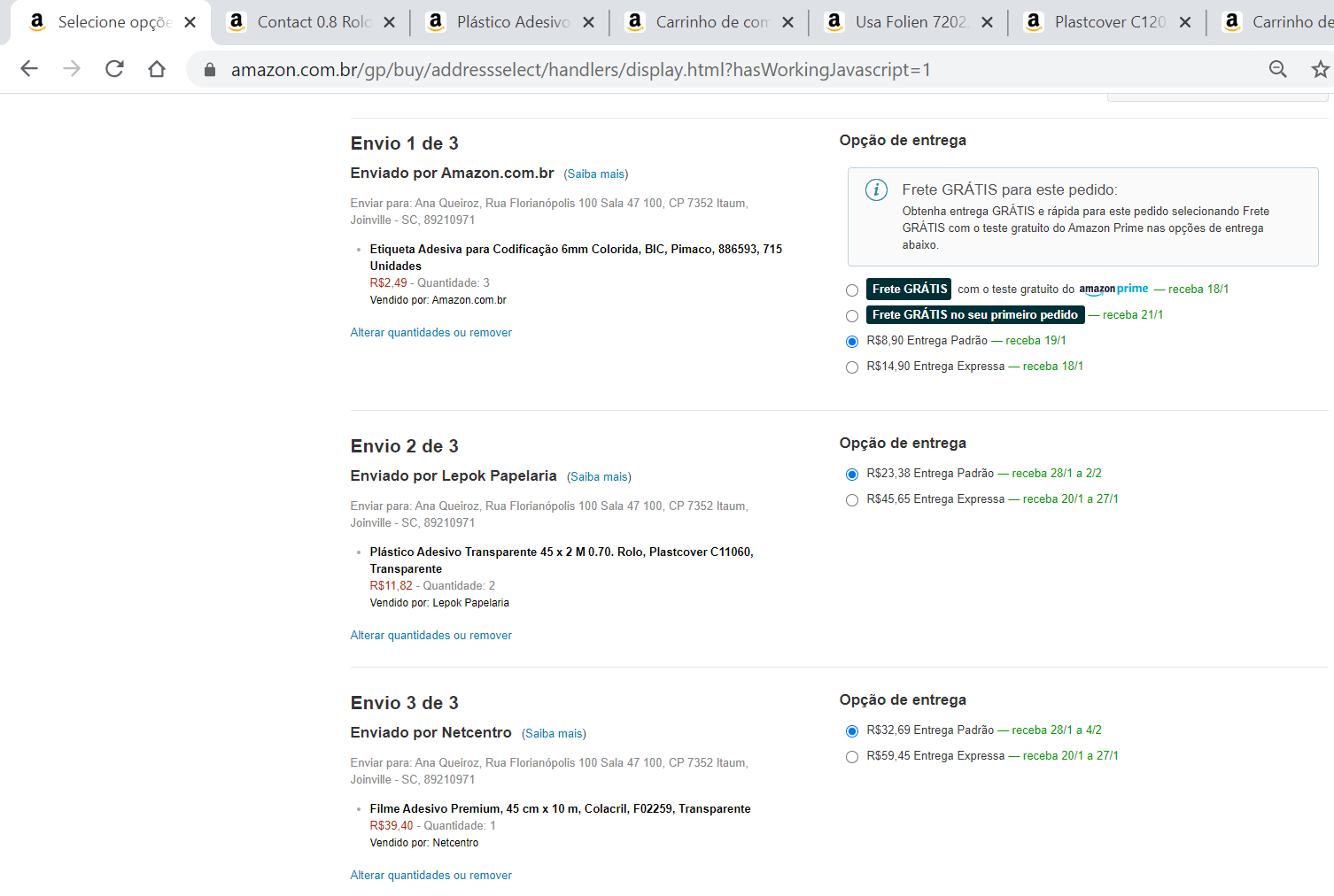Click 'Alterar quantidades ou remover' in Envio 2
The width and height of the screenshot is (1334, 896).
tap(431, 636)
